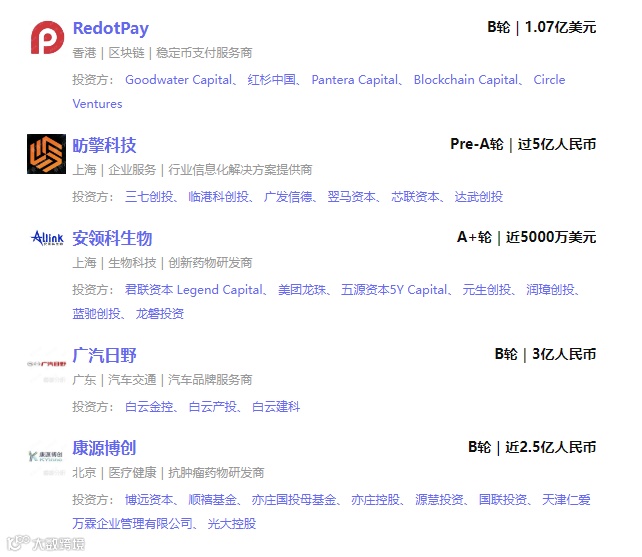Open investor 国联投资
Viewport: 642px width, 557px height.
503,500
